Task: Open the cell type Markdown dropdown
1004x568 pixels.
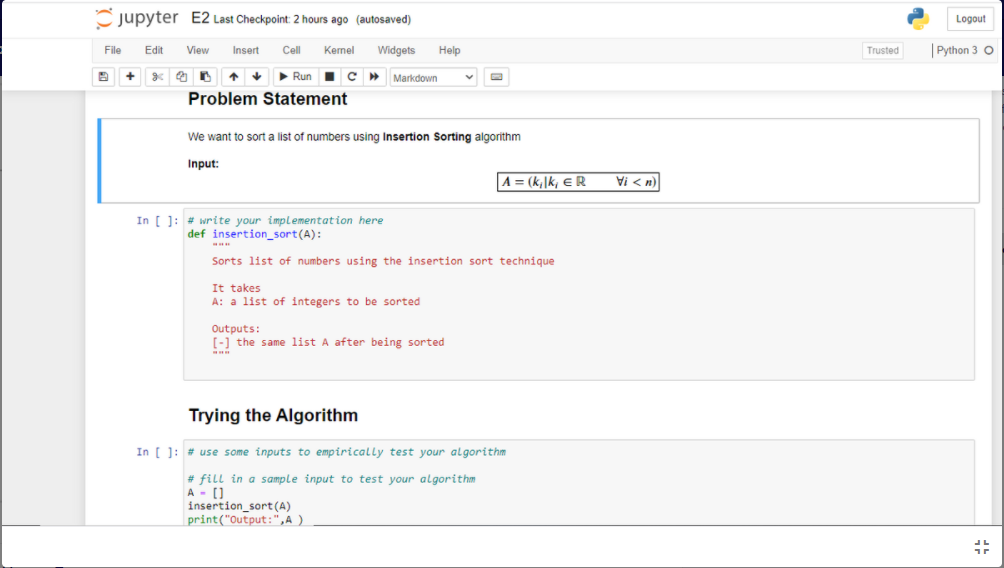Action: [433, 77]
